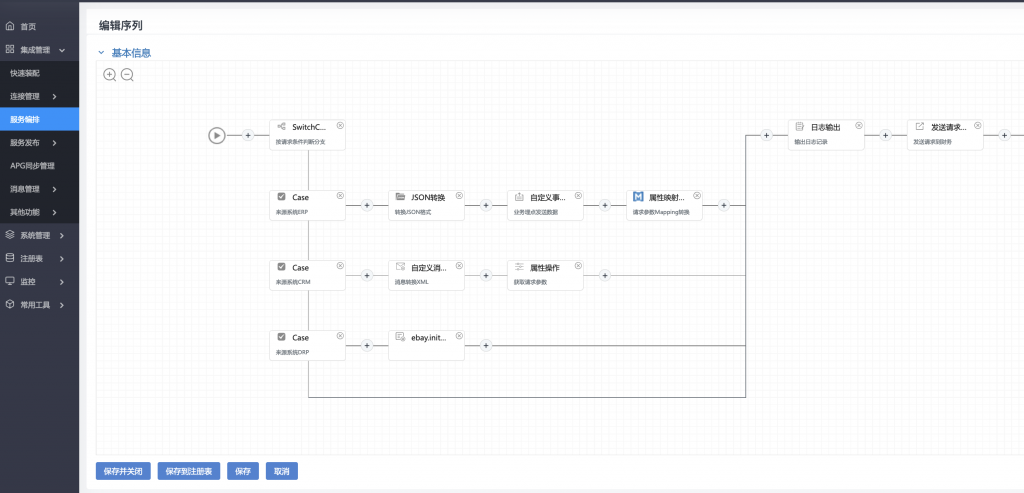Delete the JSON转换 node using its close icon
The height and width of the screenshot is (493, 1024).
(x=459, y=196)
